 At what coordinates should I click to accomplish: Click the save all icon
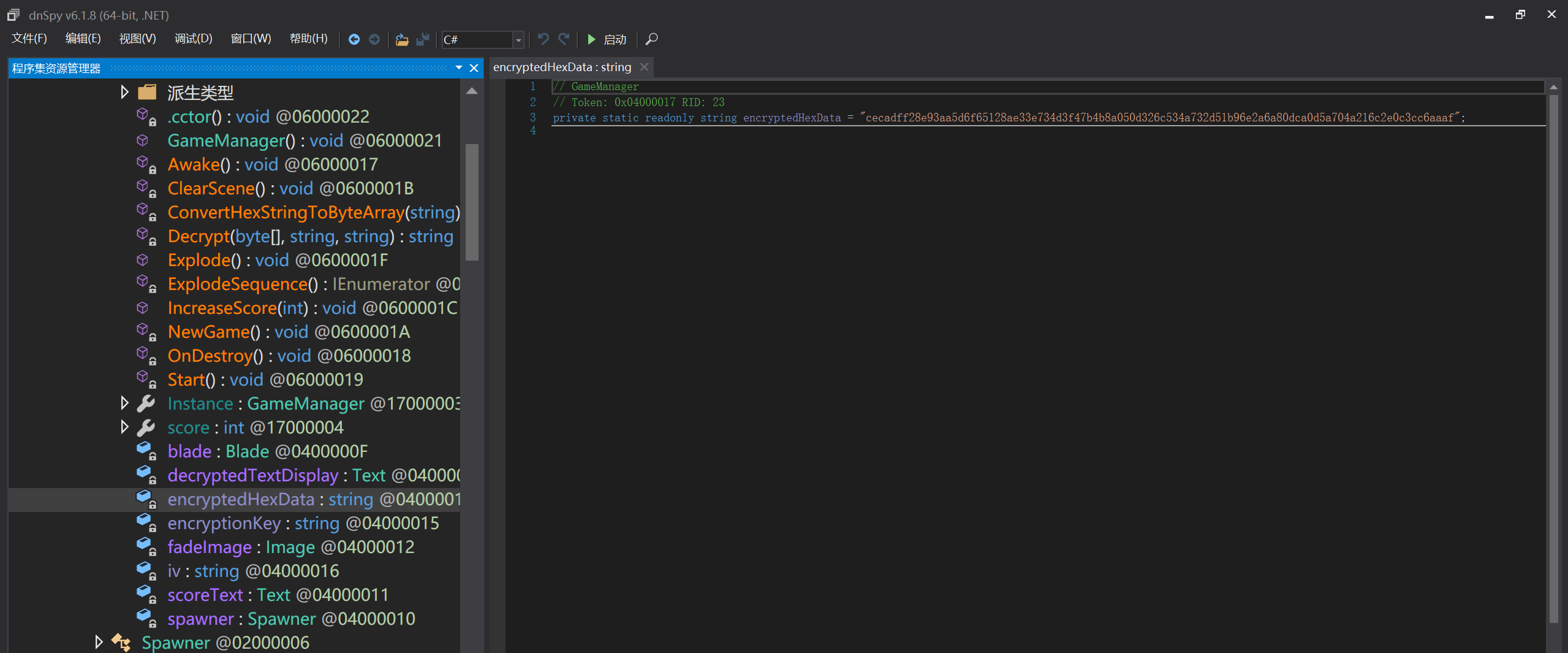click(422, 39)
